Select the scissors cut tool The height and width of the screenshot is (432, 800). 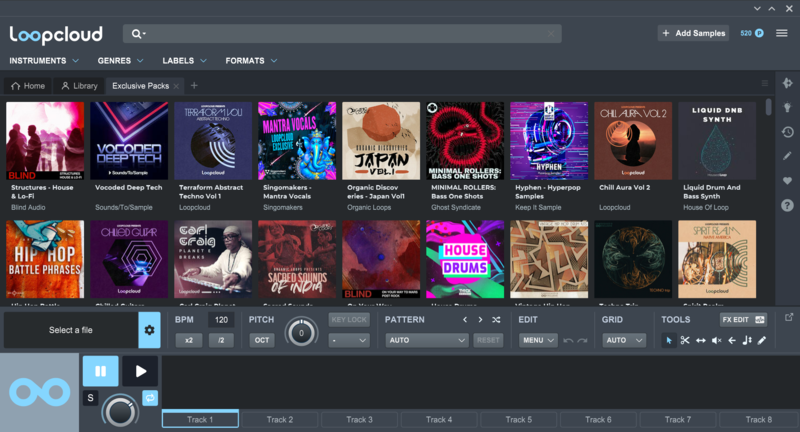(x=685, y=341)
